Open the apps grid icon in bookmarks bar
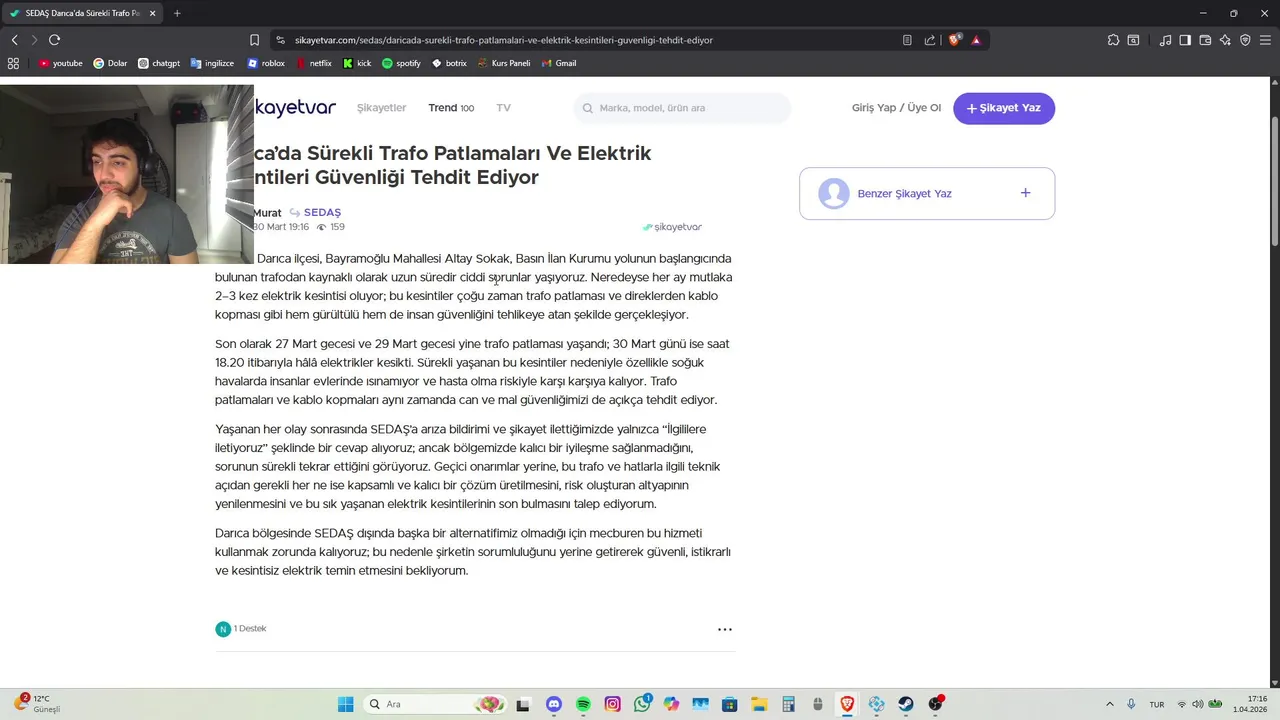Image resolution: width=1280 pixels, height=720 pixels. [13, 63]
